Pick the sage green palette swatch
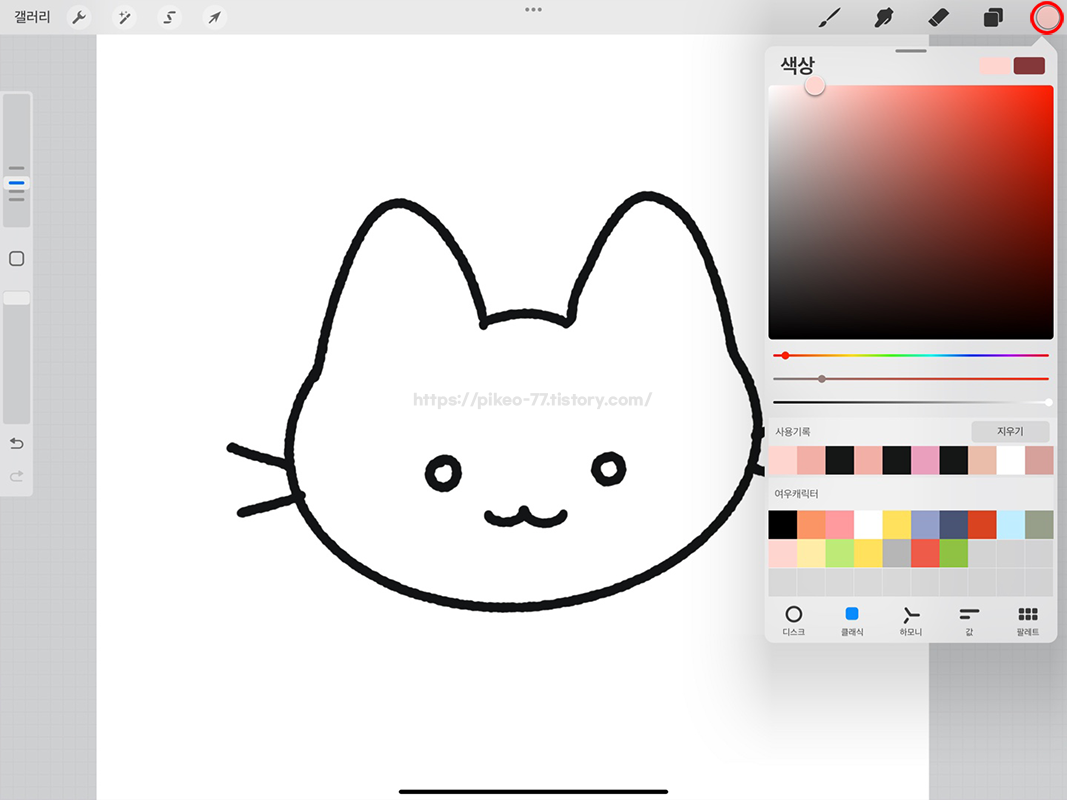The height and width of the screenshot is (800, 1067). click(x=1039, y=524)
